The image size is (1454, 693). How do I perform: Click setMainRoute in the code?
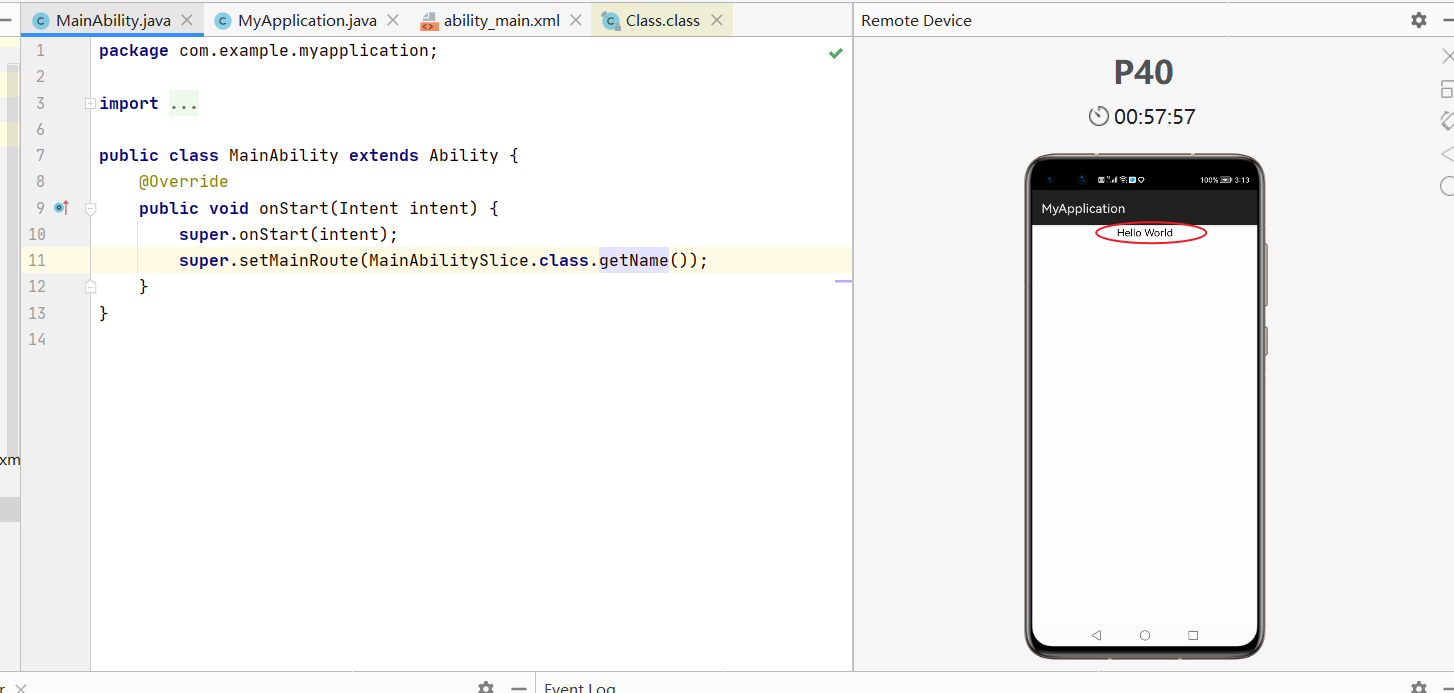299,260
